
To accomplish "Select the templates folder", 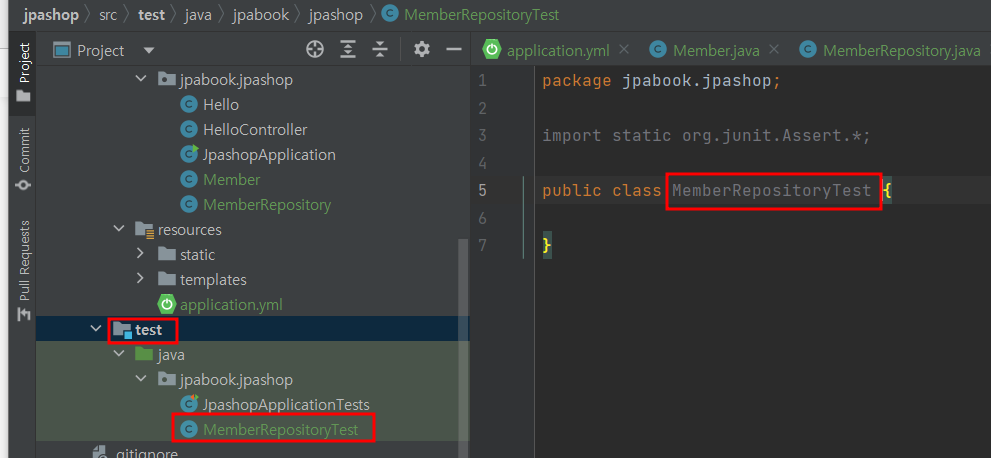I will 213,280.
